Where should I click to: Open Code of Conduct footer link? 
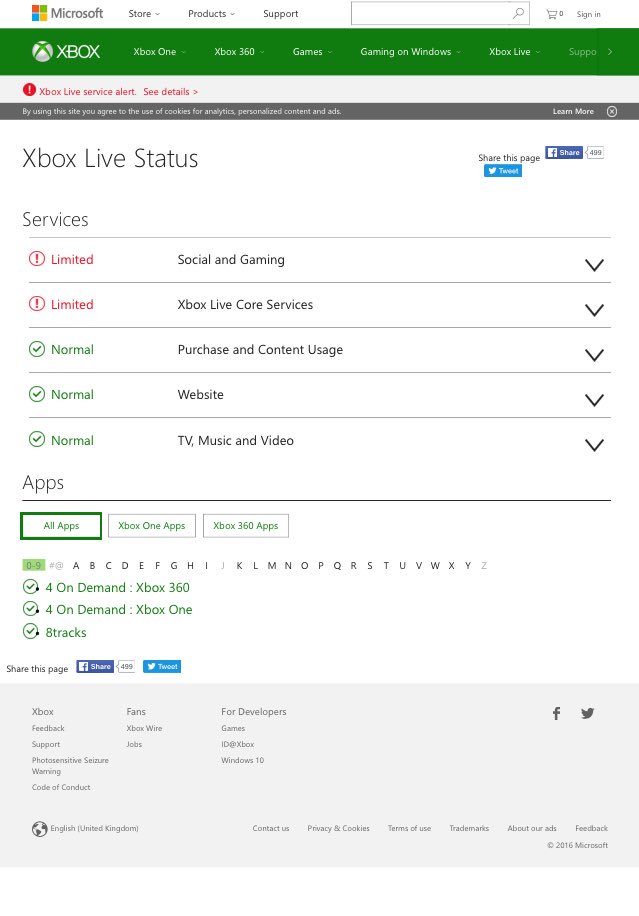(x=61, y=787)
